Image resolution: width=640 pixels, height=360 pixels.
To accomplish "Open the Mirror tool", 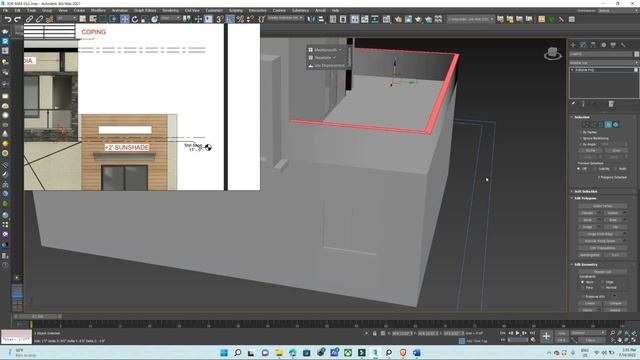I will tap(311, 19).
